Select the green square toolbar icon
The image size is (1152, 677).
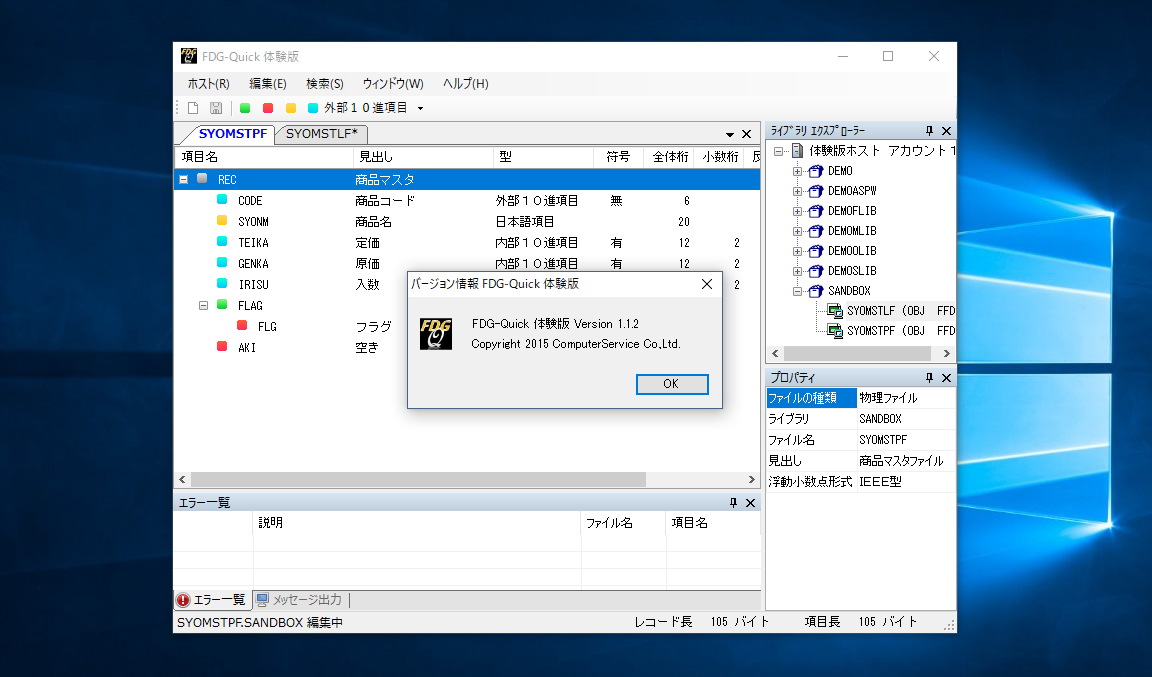point(245,108)
